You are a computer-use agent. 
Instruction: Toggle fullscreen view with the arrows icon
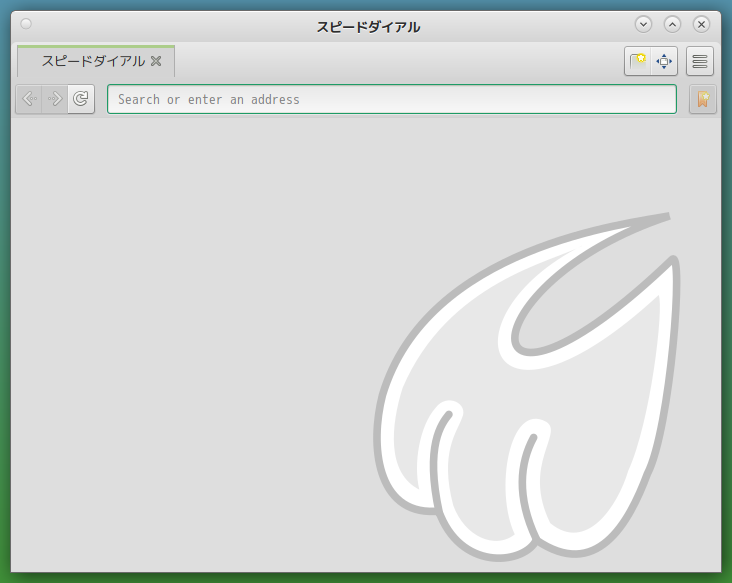coord(664,61)
